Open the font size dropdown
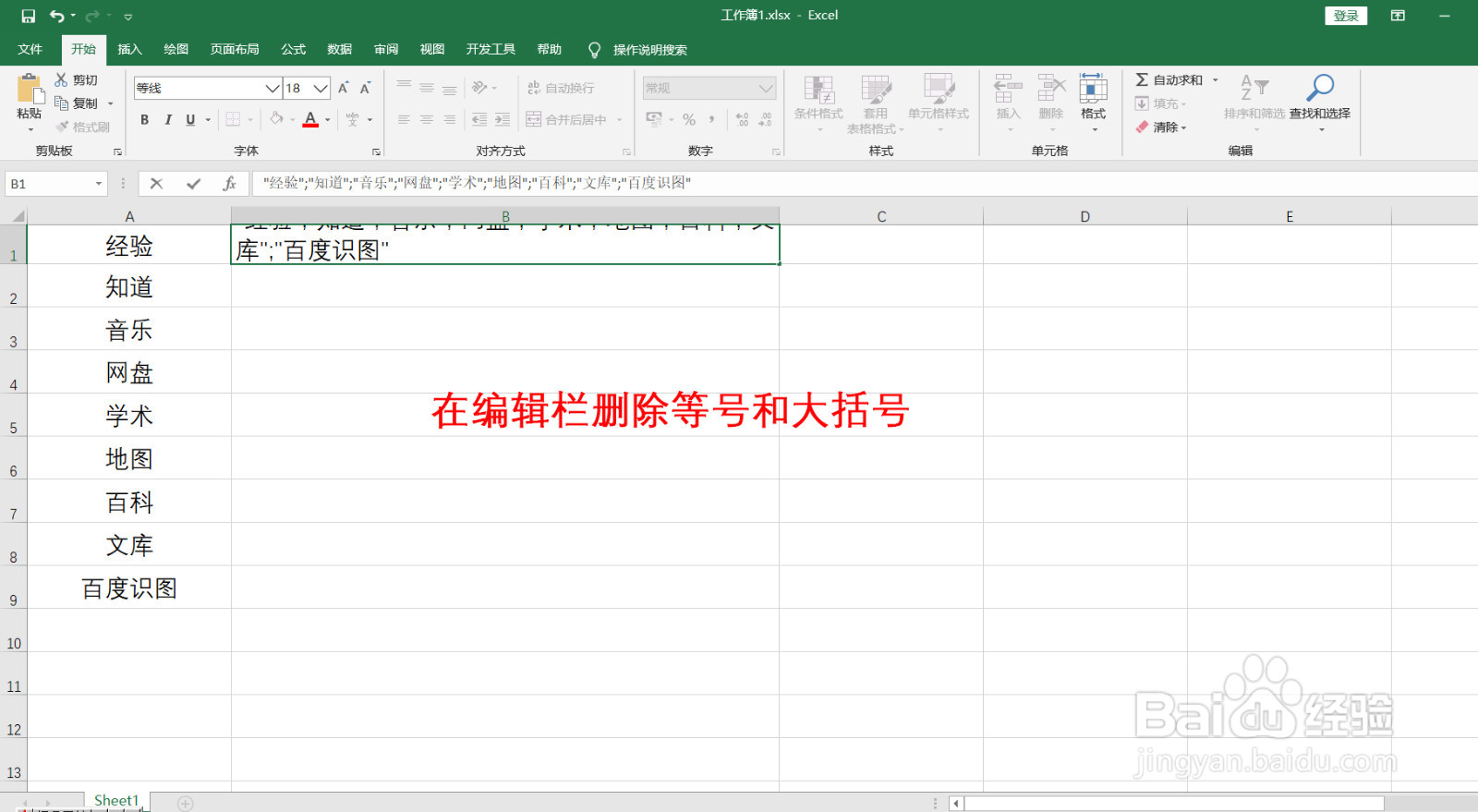Screen dimensions: 1478x812 (321, 88)
